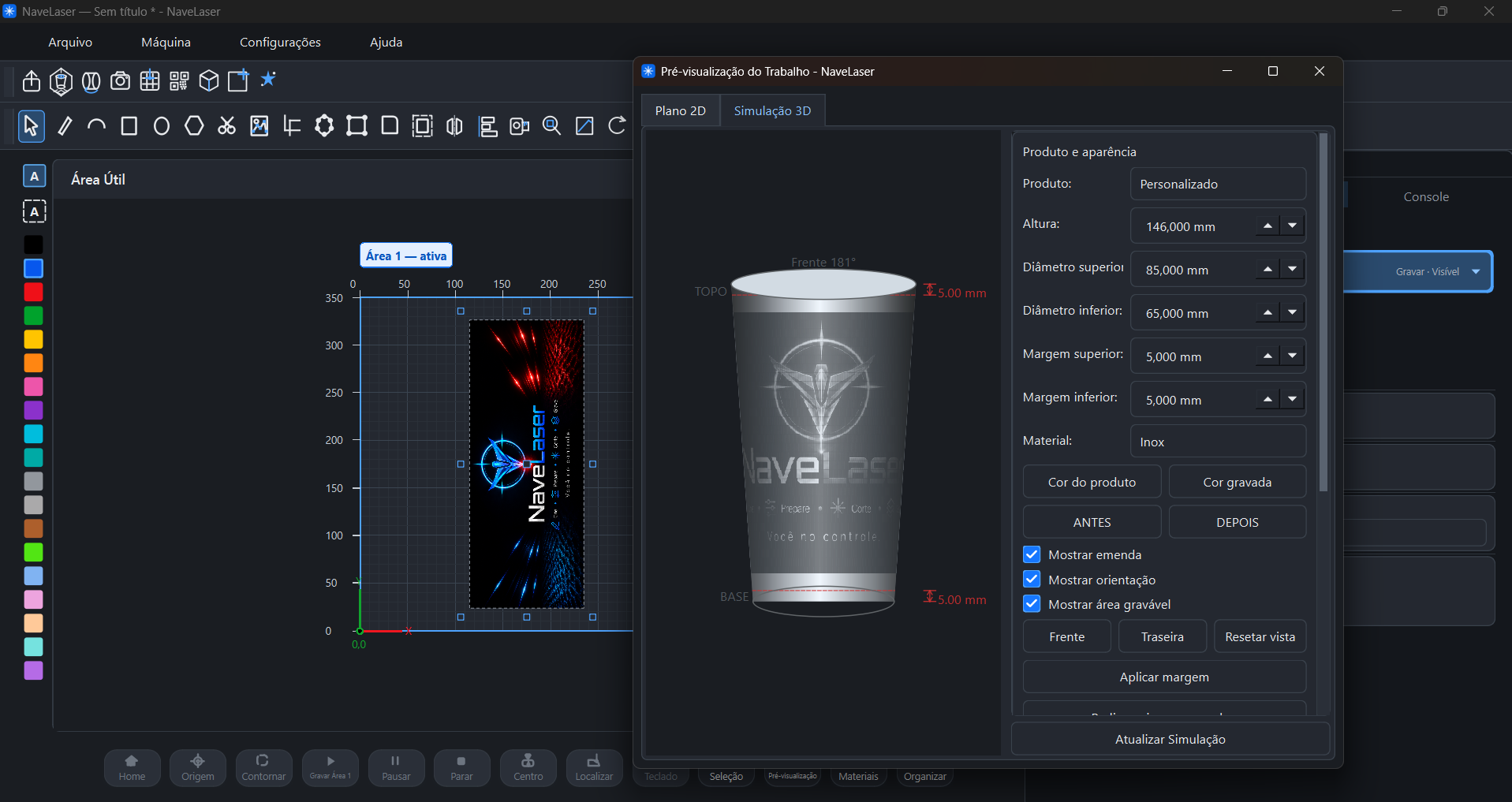Click the Resetar vista button
Image resolution: width=1512 pixels, height=802 pixels.
click(x=1260, y=636)
